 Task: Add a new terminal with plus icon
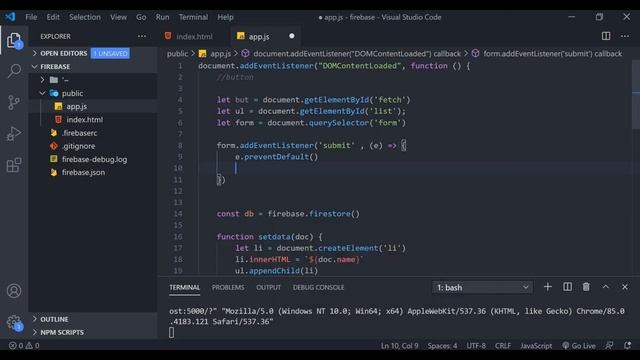[548, 287]
